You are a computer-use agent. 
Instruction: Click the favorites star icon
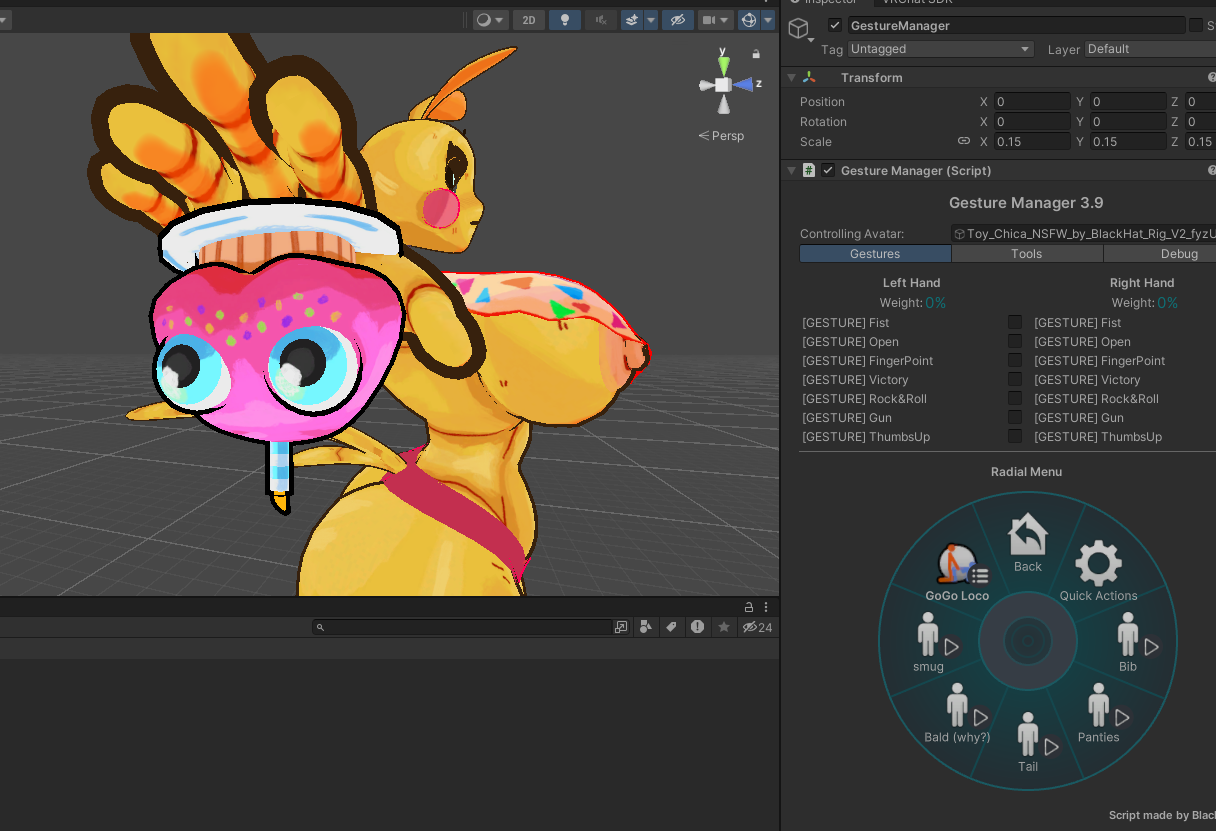[723, 627]
